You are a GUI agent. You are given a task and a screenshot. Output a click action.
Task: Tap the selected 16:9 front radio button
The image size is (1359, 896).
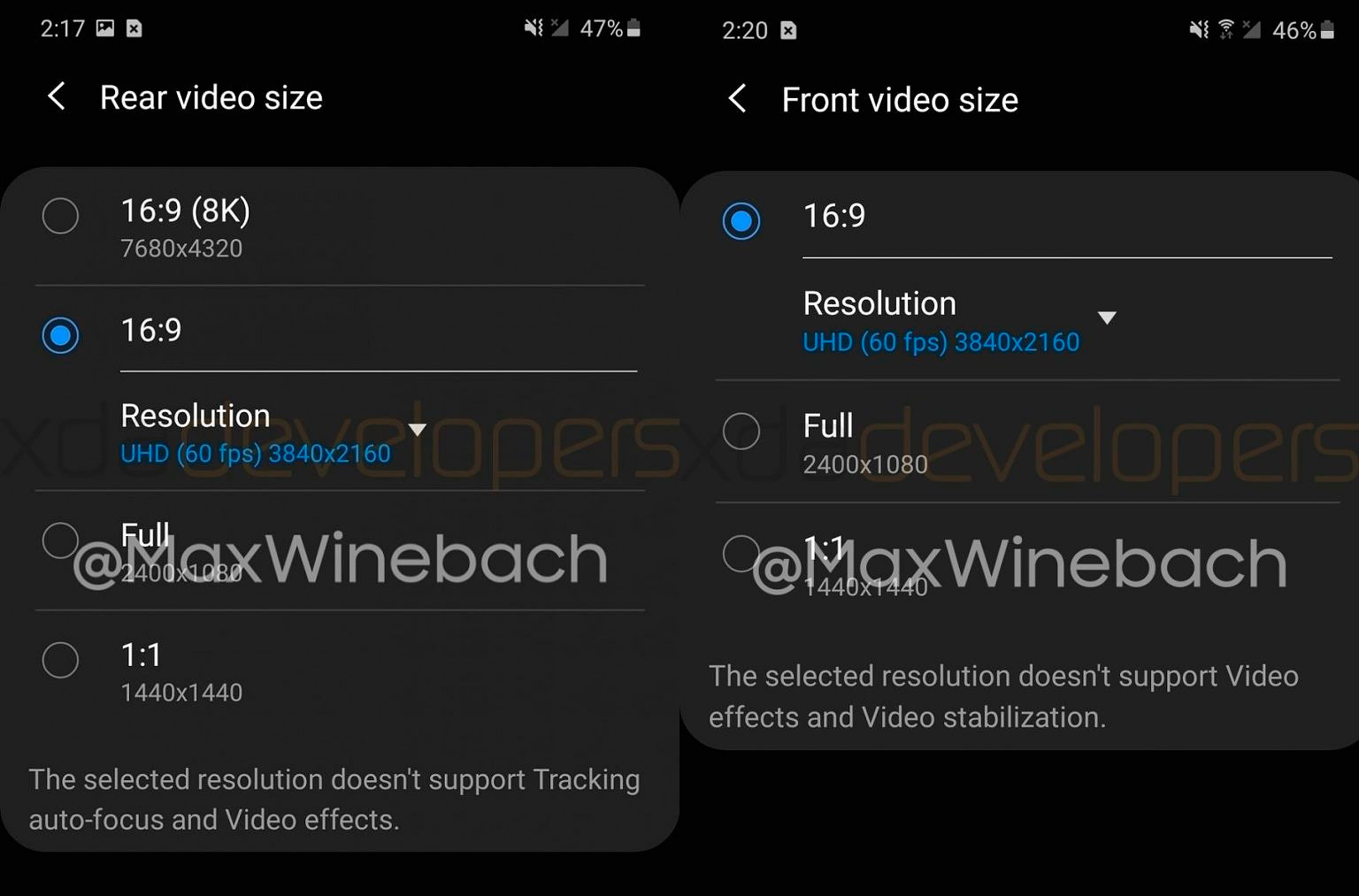[x=741, y=221]
